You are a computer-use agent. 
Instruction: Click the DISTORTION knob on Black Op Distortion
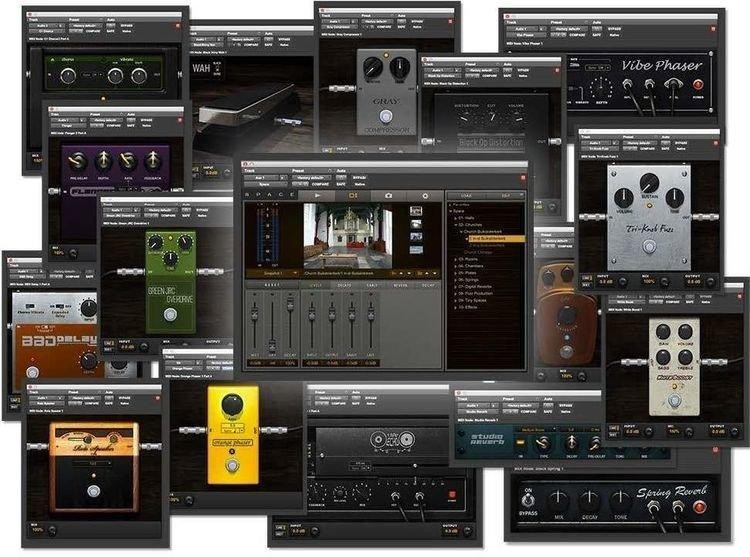[x=464, y=117]
